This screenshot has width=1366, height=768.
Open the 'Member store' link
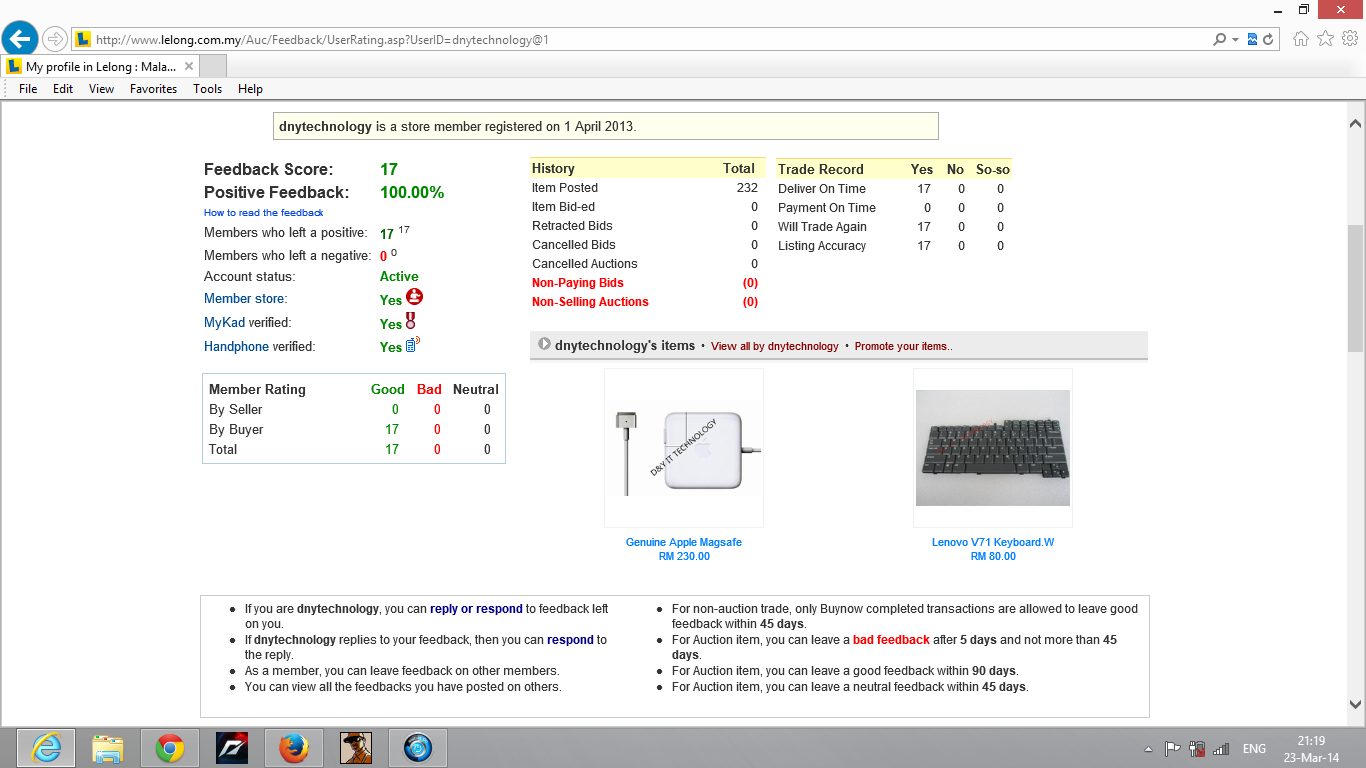pyautogui.click(x=244, y=299)
